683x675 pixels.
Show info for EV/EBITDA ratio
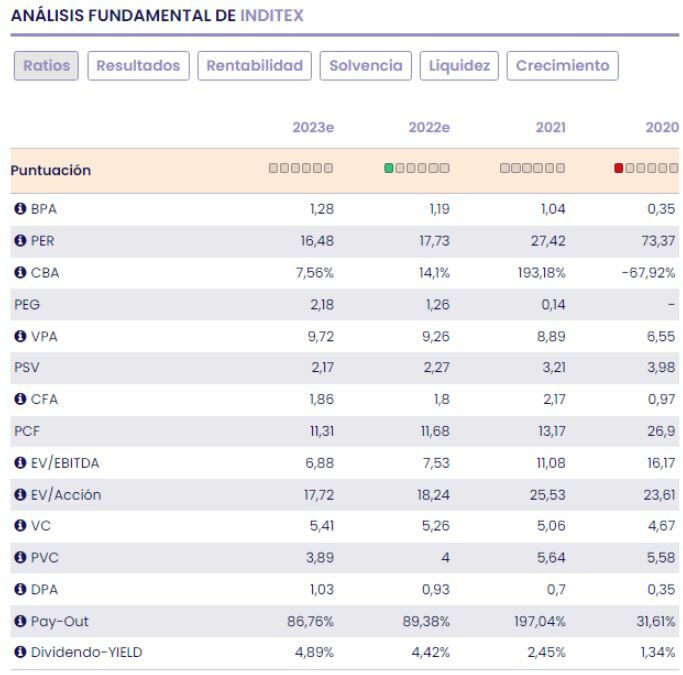(19, 463)
